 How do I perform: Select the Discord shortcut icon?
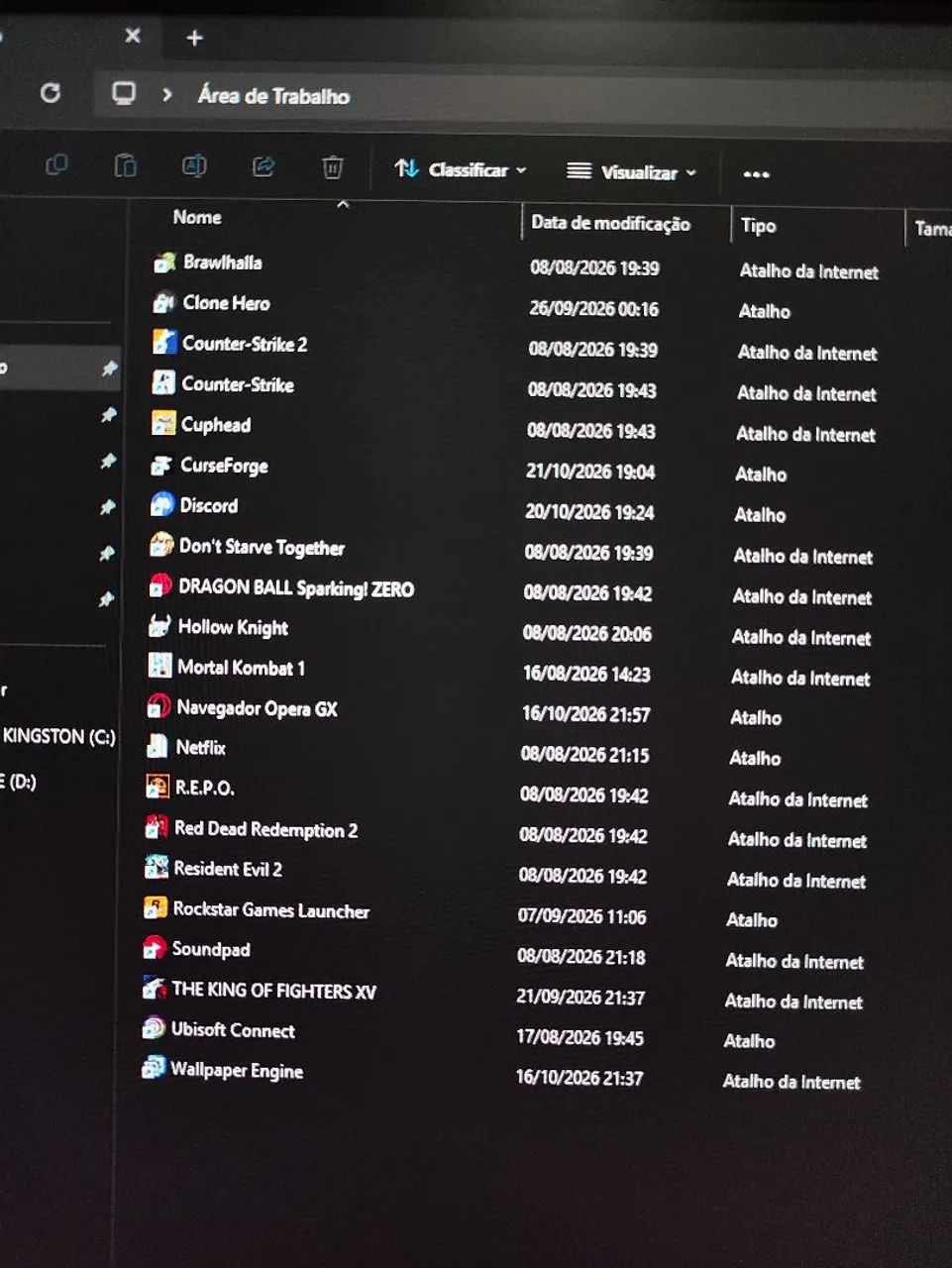tap(161, 505)
